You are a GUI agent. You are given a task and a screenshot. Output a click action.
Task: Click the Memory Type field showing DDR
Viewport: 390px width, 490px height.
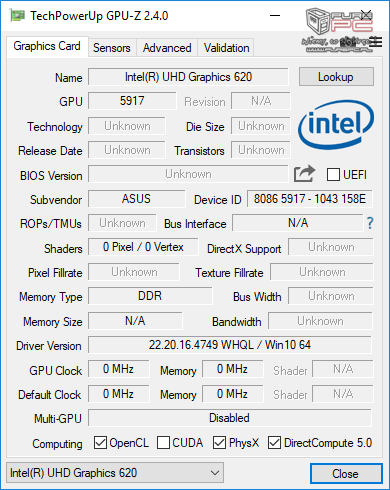tap(150, 296)
